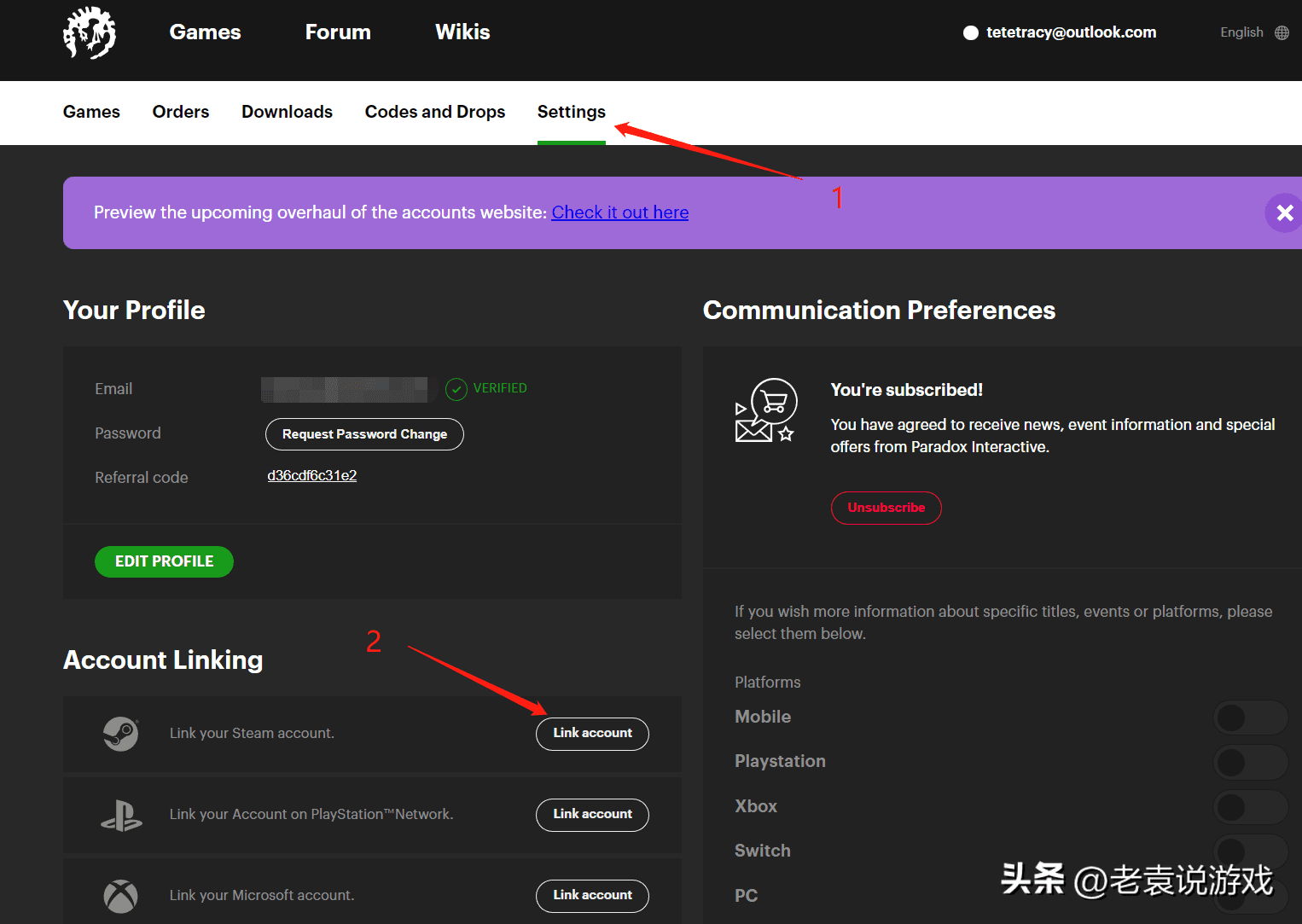Click the subscription cart and mail icon
This screenshot has height=924, width=1302.
coord(766,410)
